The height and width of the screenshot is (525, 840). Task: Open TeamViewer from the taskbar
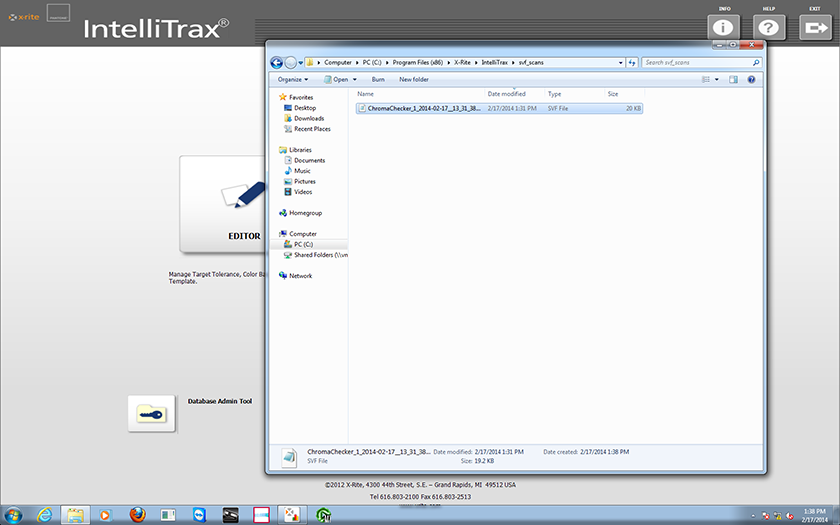pyautogui.click(x=199, y=515)
